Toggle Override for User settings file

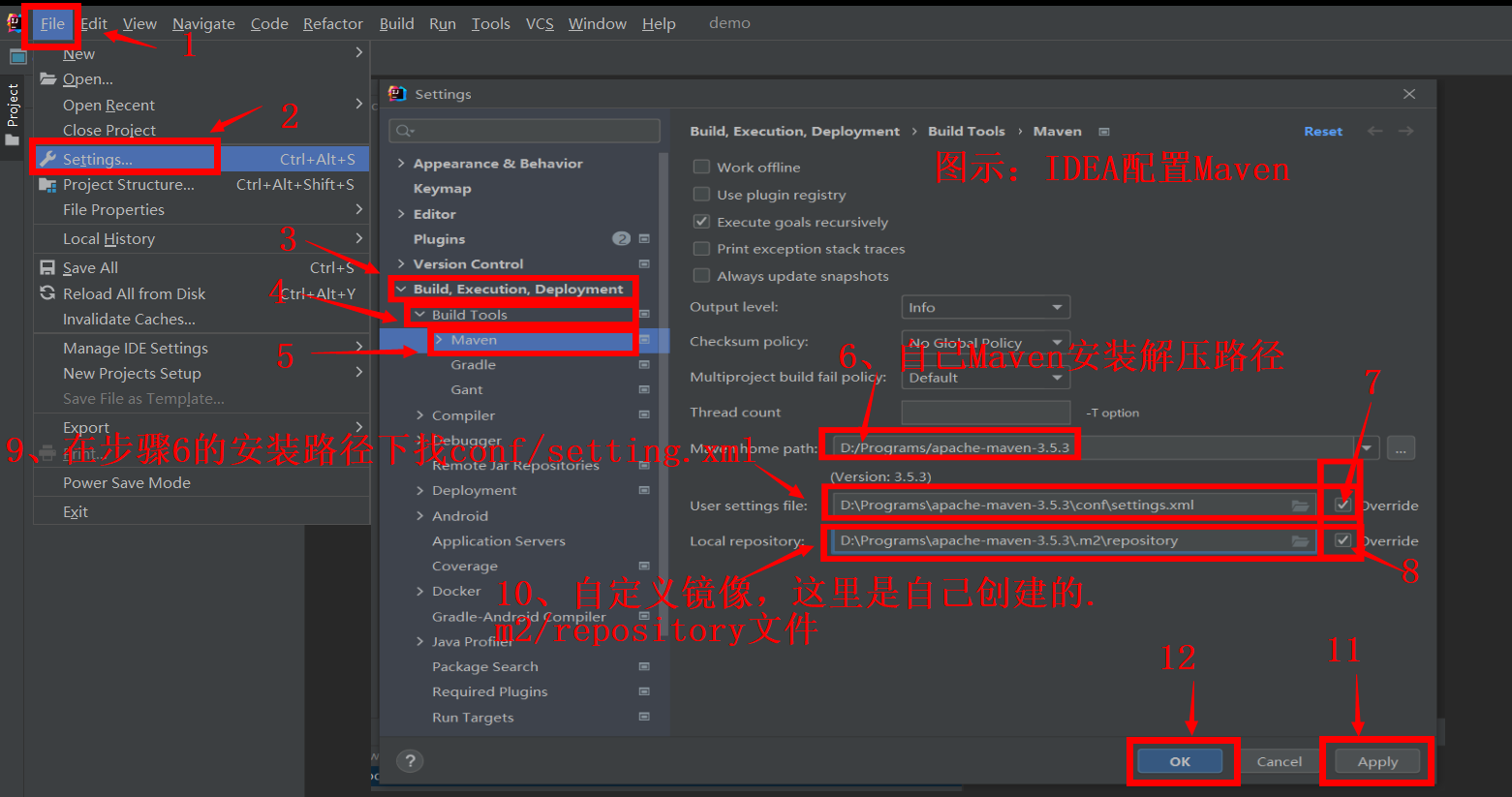1342,505
